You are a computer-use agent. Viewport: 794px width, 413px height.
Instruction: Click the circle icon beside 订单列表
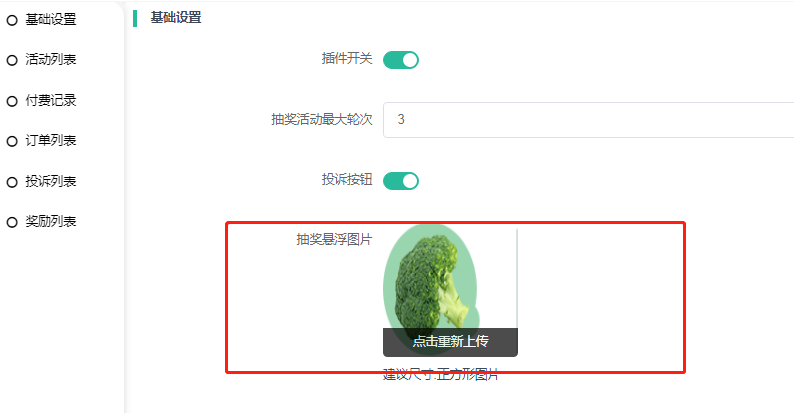(x=12, y=141)
